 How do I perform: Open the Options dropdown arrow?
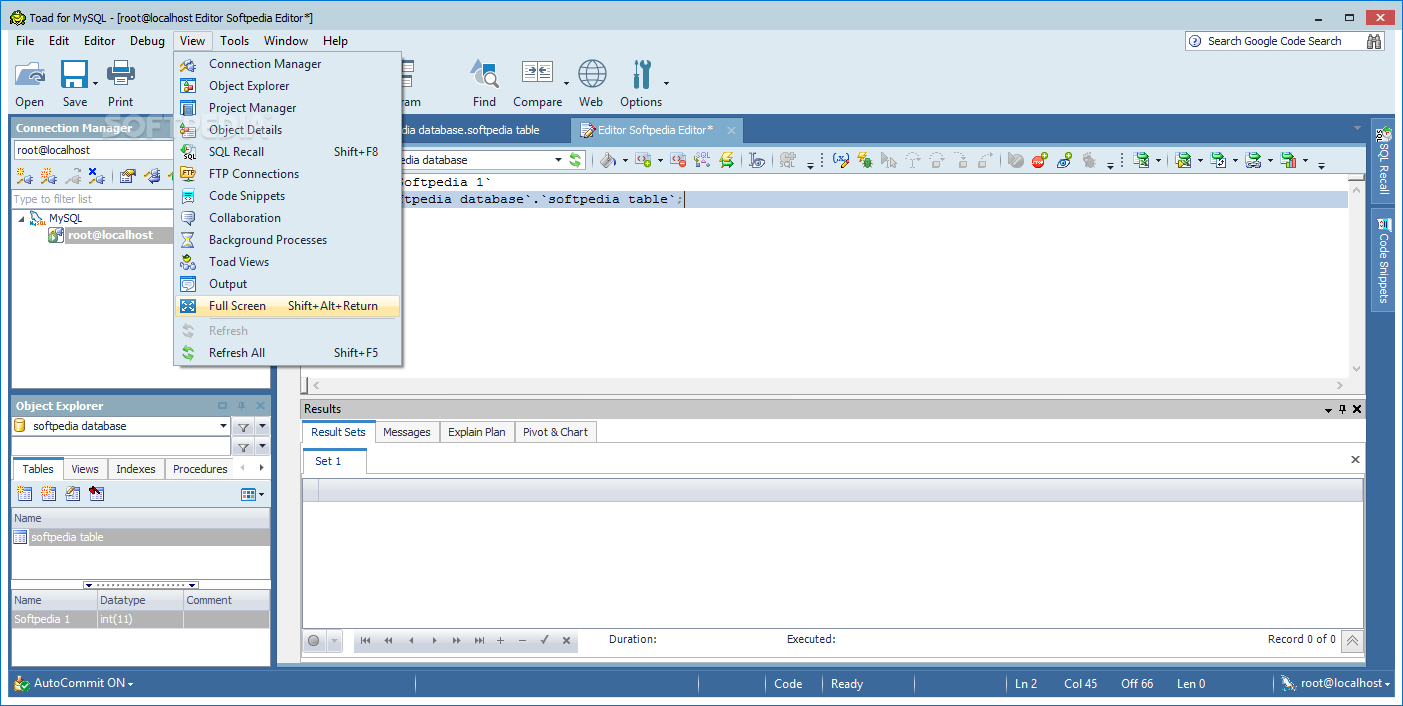tap(666, 84)
